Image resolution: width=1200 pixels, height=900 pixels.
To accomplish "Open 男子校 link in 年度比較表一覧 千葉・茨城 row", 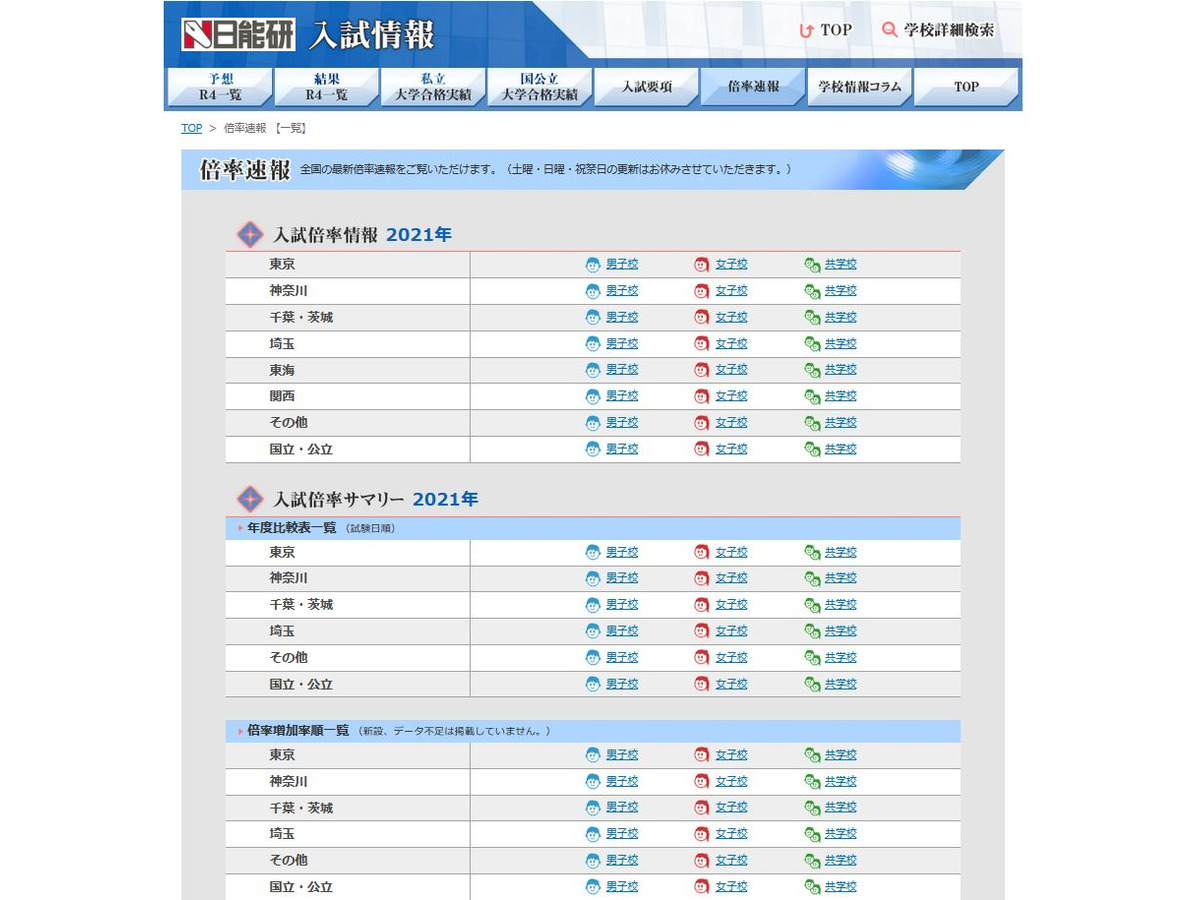I will [x=622, y=605].
